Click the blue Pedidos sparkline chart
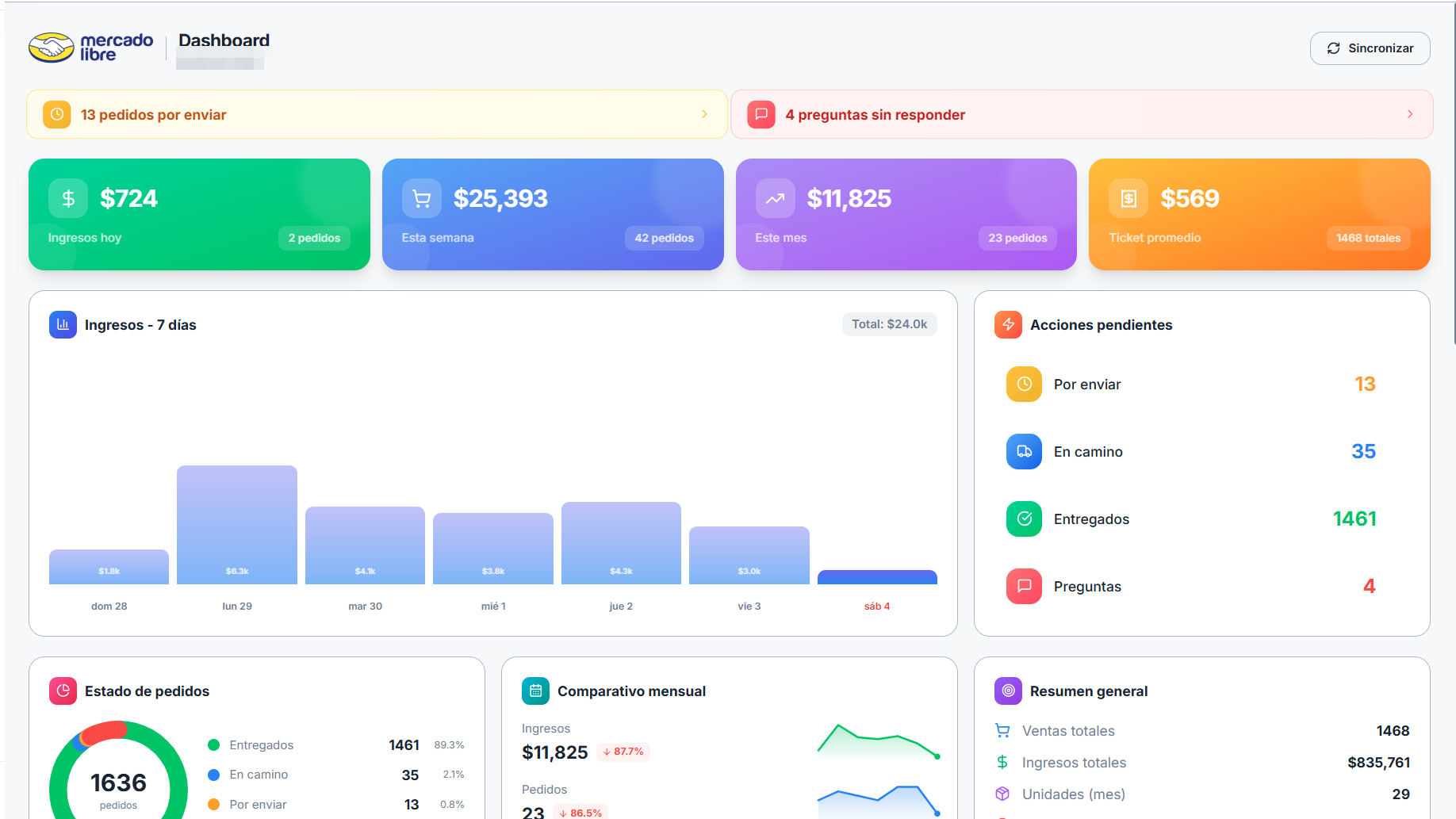The height and width of the screenshot is (819, 1456). coord(879,802)
